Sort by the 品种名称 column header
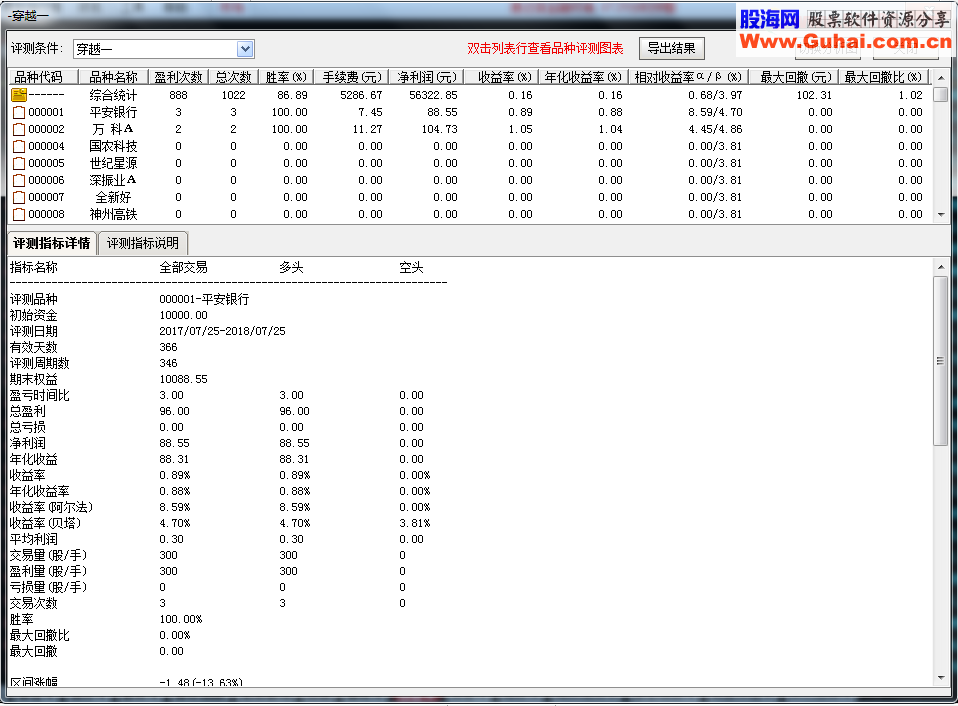 [x=114, y=77]
